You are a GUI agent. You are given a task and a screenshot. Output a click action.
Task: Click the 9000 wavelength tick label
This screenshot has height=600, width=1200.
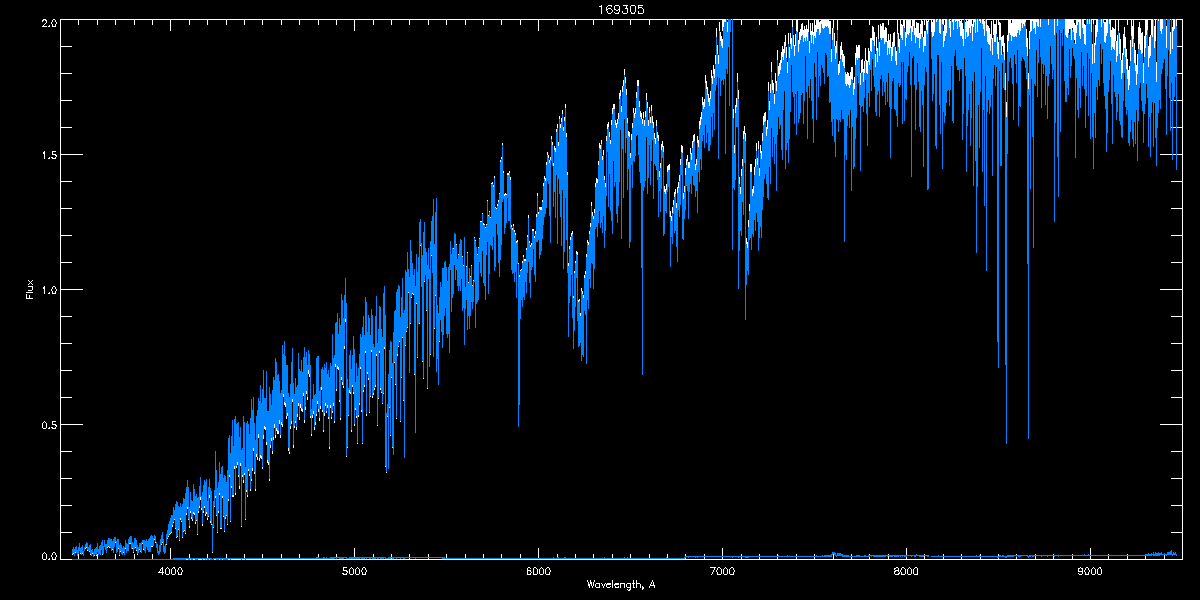pyautogui.click(x=1090, y=572)
